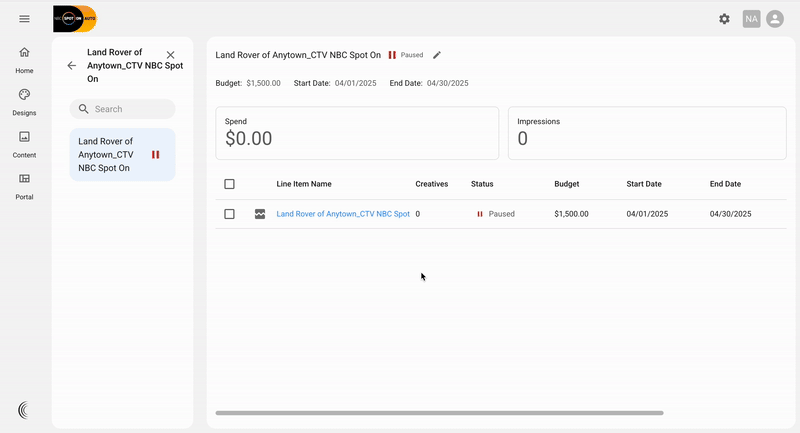Click the search magnifier icon
The image size is (800, 433).
click(x=84, y=109)
